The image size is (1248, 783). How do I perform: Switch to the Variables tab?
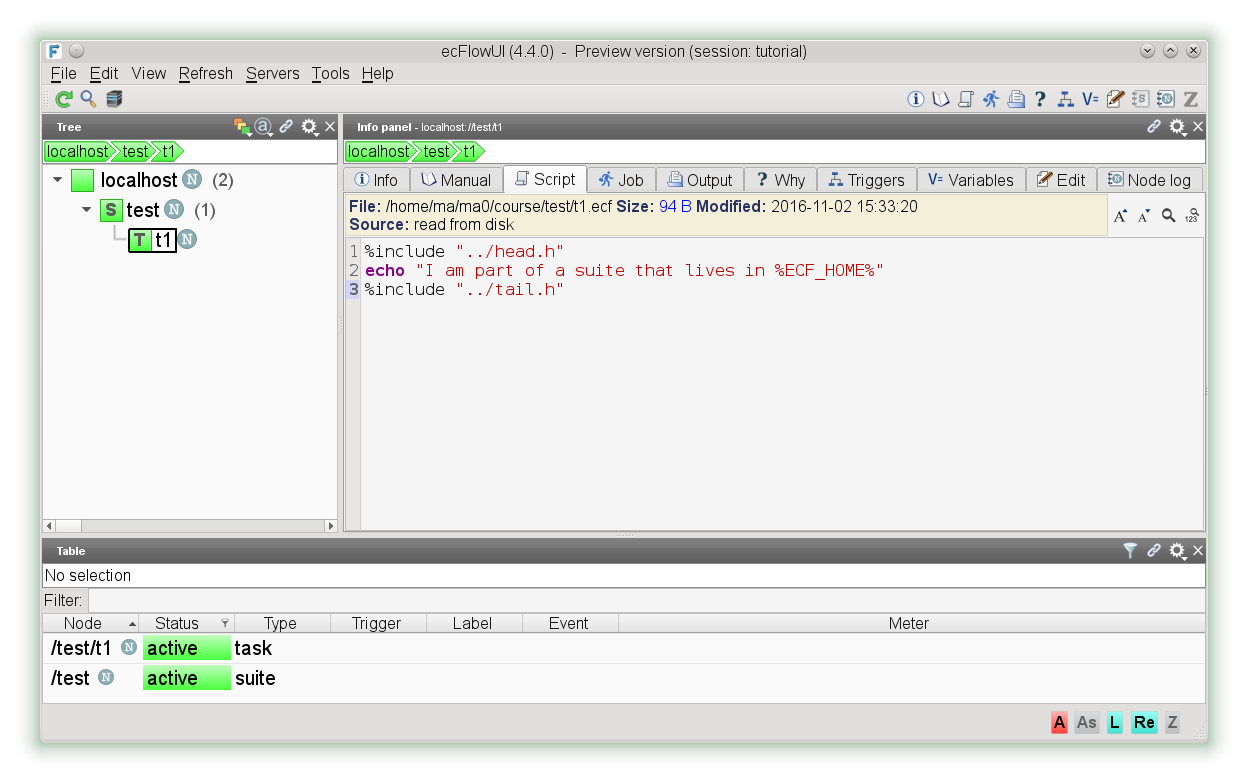[969, 180]
